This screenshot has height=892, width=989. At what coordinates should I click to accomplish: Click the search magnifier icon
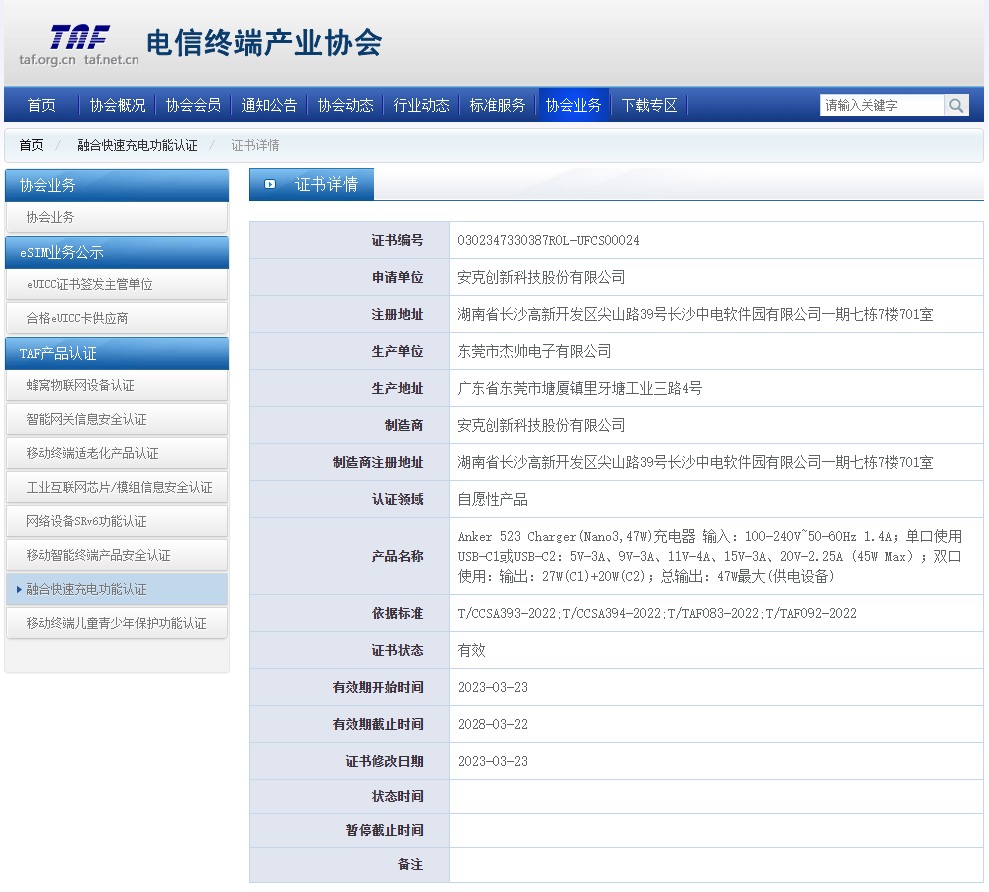(x=956, y=105)
